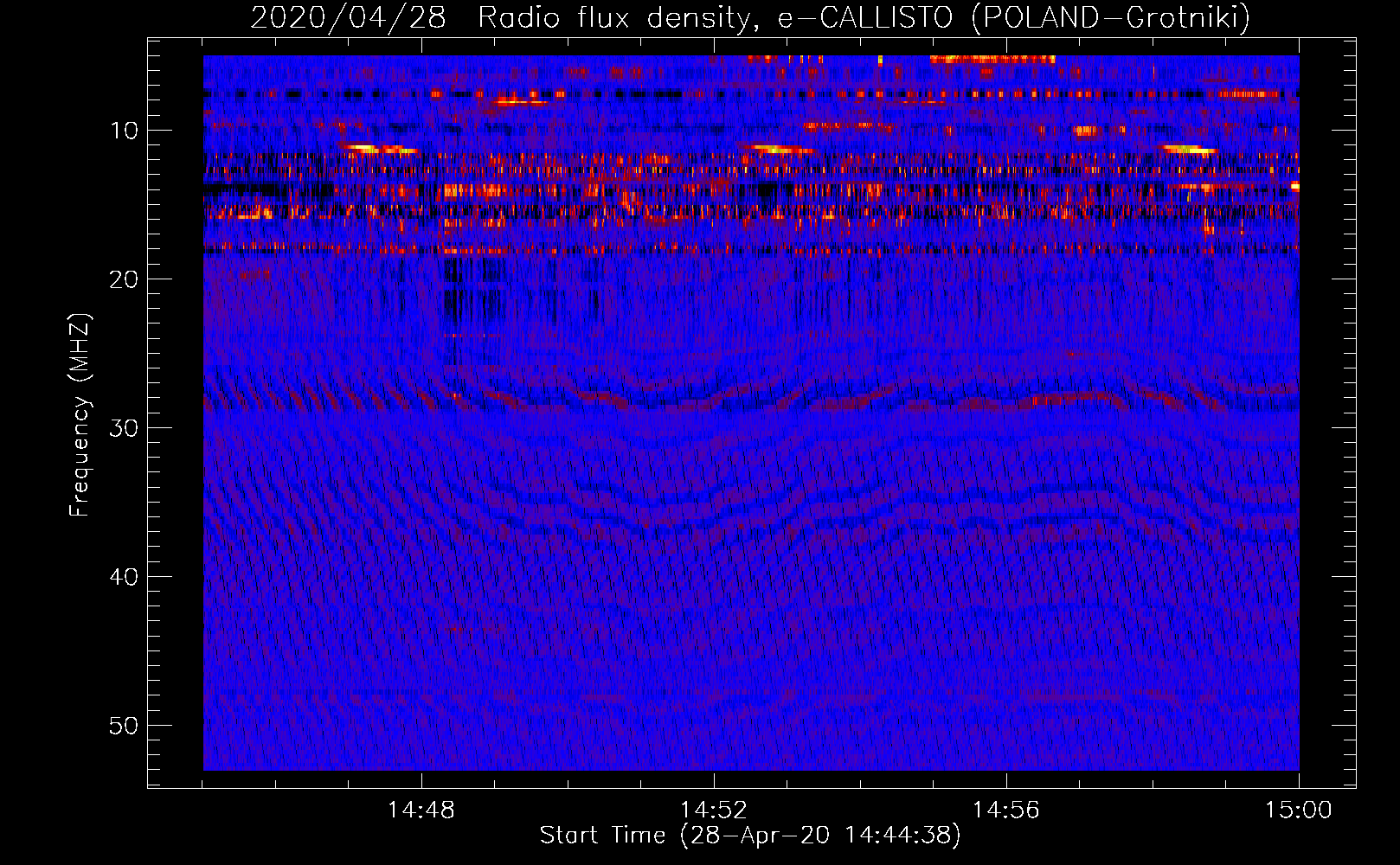Screen dimensions: 1400x865
Task: Click the 50 MHz frequency tick label
Action: (x=125, y=726)
